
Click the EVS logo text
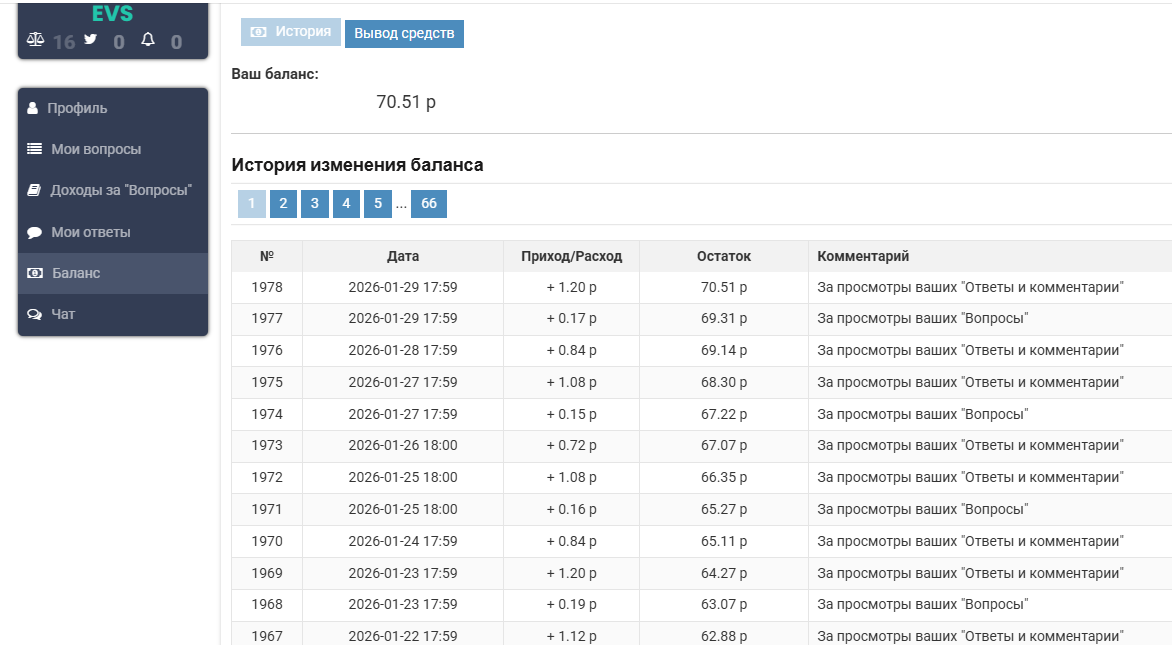pos(113,13)
